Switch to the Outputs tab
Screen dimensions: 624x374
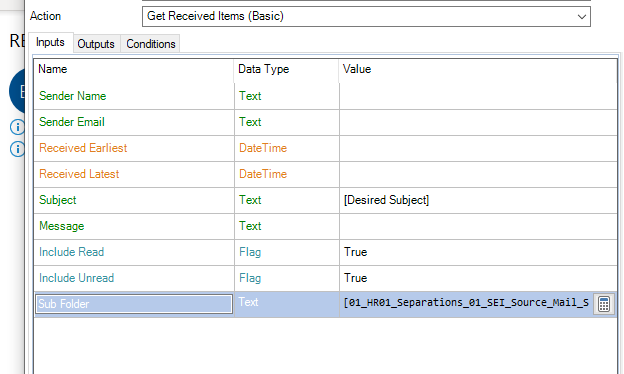96,44
